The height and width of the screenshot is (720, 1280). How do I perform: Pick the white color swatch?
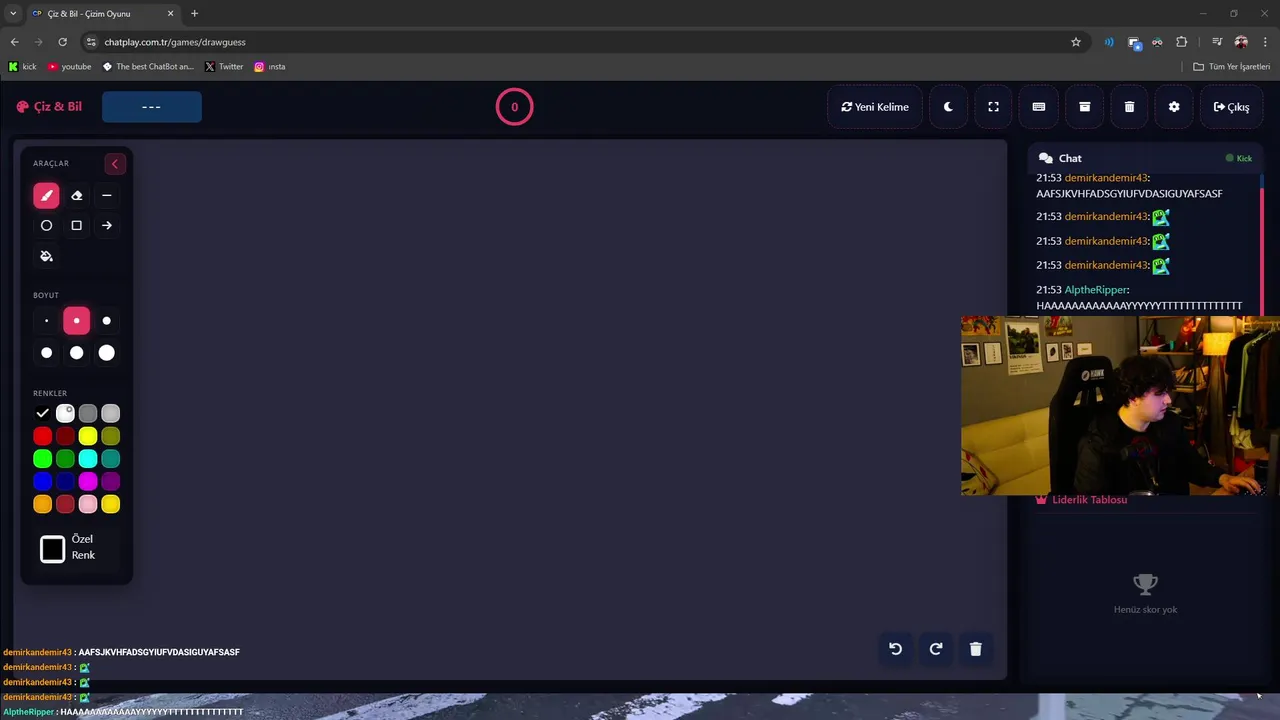[65, 413]
